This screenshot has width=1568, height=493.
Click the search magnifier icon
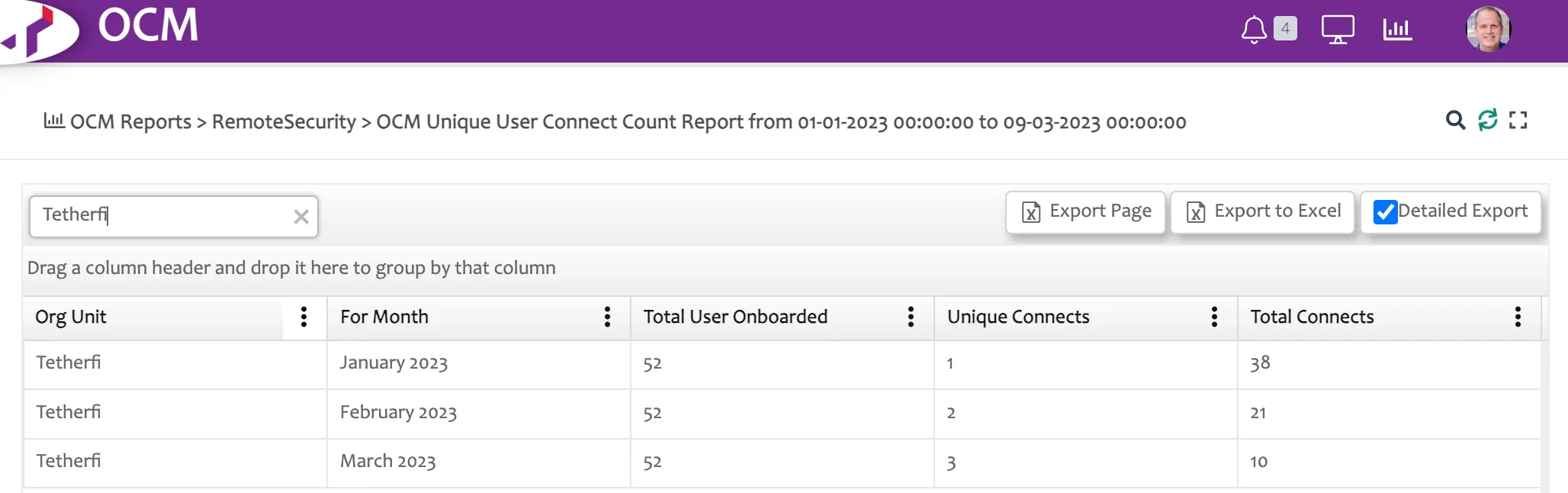[1455, 121]
